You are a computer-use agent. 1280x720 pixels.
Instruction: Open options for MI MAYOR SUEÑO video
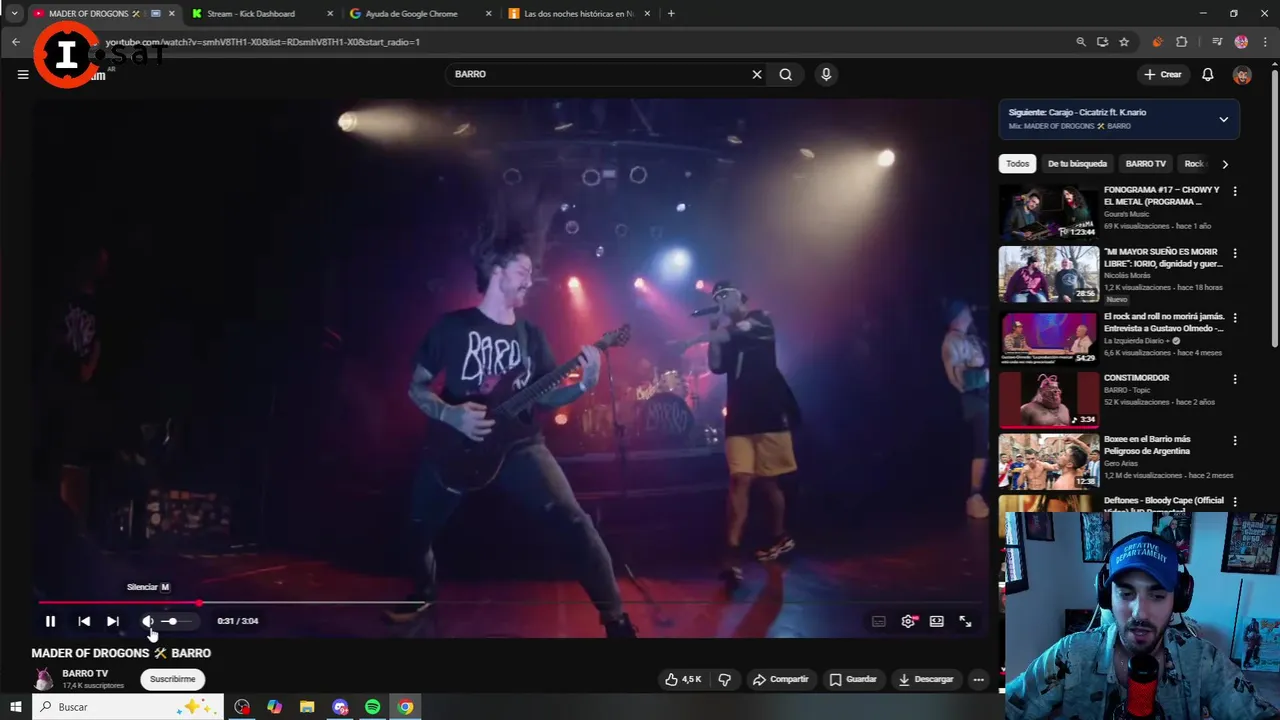[1235, 254]
